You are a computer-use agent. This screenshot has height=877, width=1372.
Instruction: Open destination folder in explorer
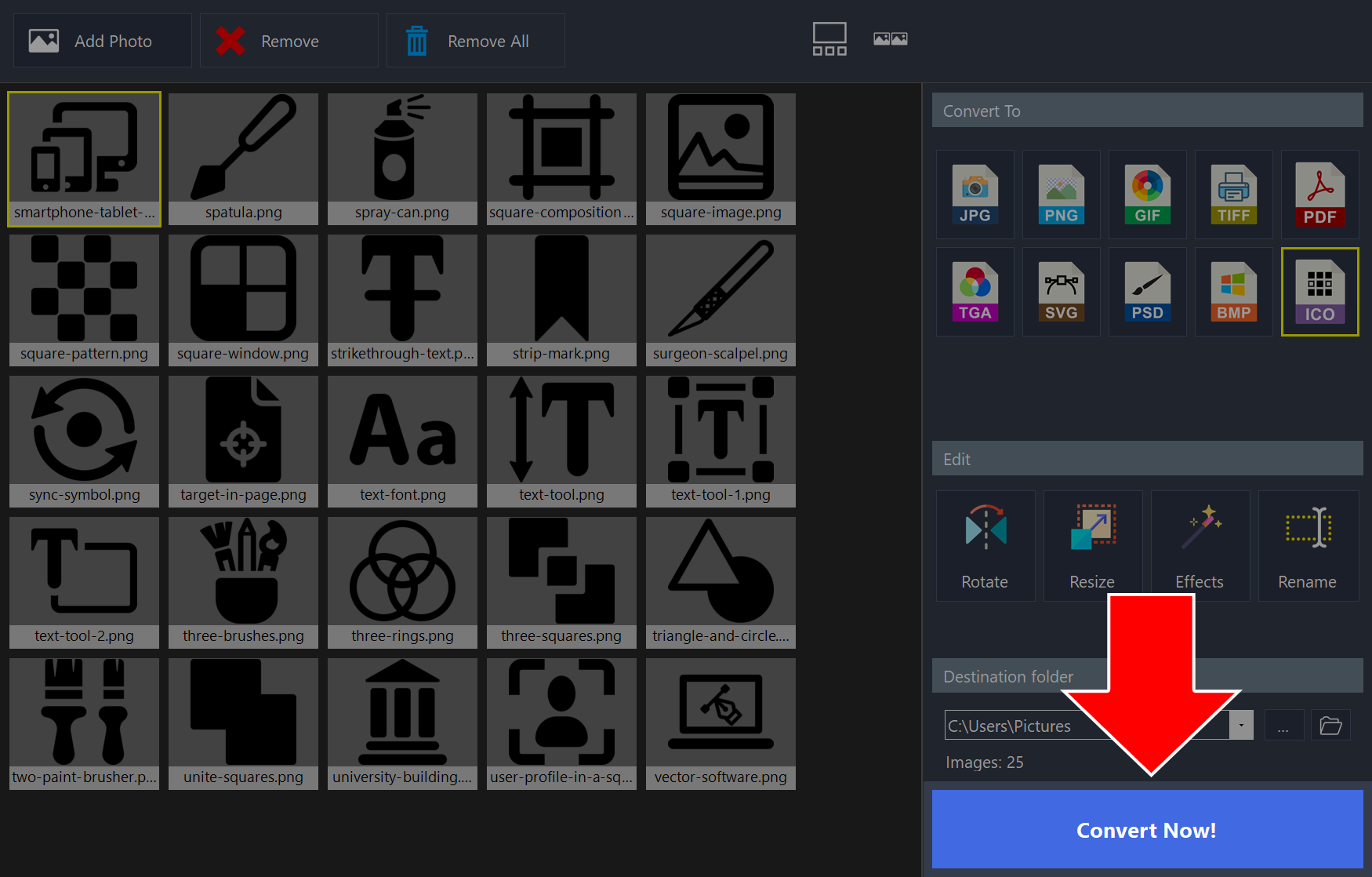(1330, 725)
